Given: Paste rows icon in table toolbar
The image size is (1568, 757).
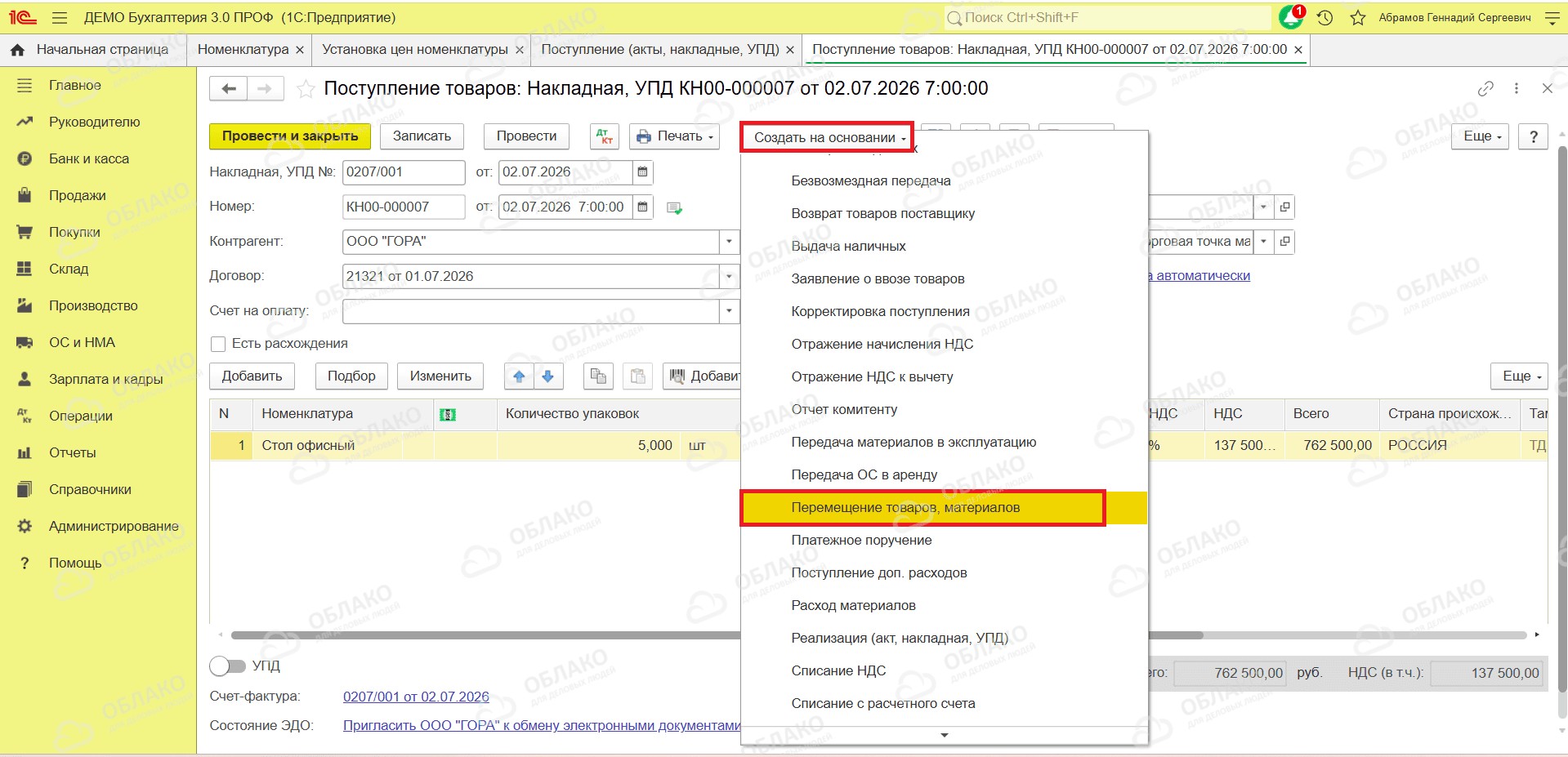Looking at the screenshot, I should [637, 376].
